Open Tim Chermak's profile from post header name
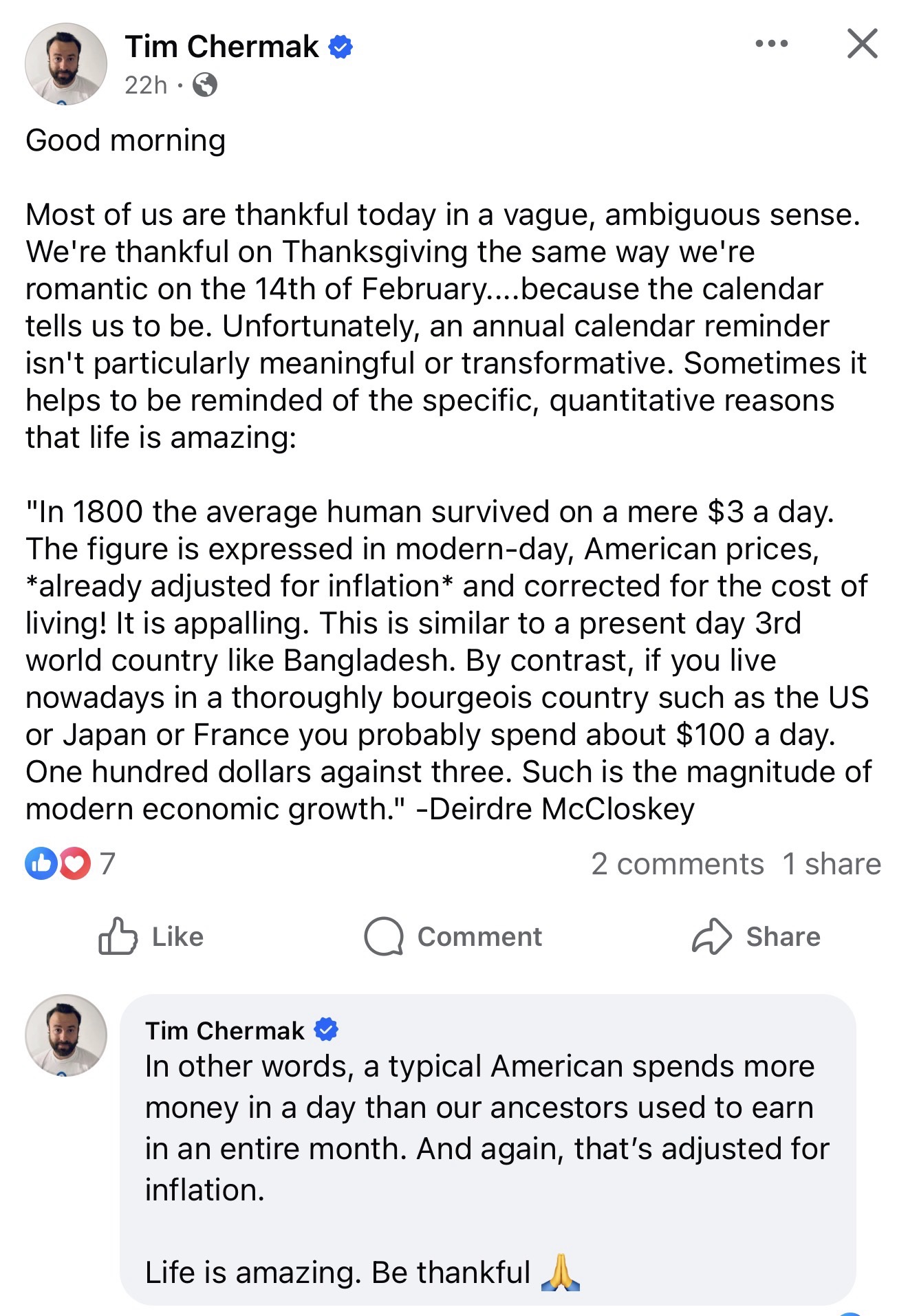The height and width of the screenshot is (1316, 908). coord(221,47)
